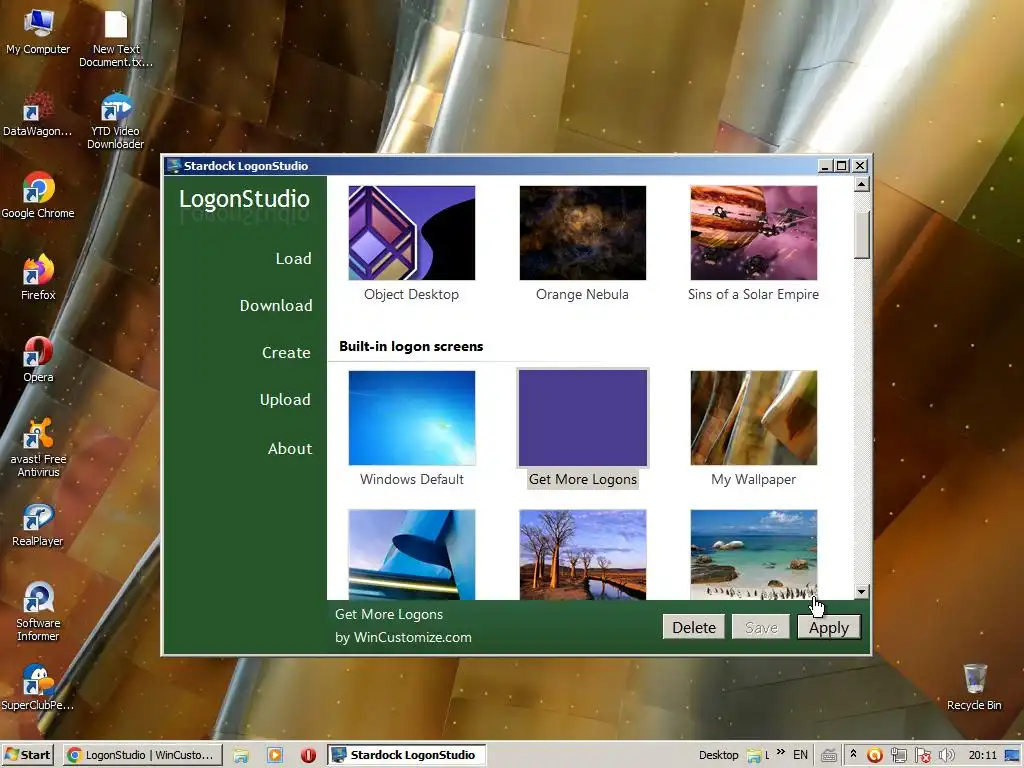Select the My Wallpaper logon thumbnail
Viewport: 1024px width, 768px height.
click(754, 418)
